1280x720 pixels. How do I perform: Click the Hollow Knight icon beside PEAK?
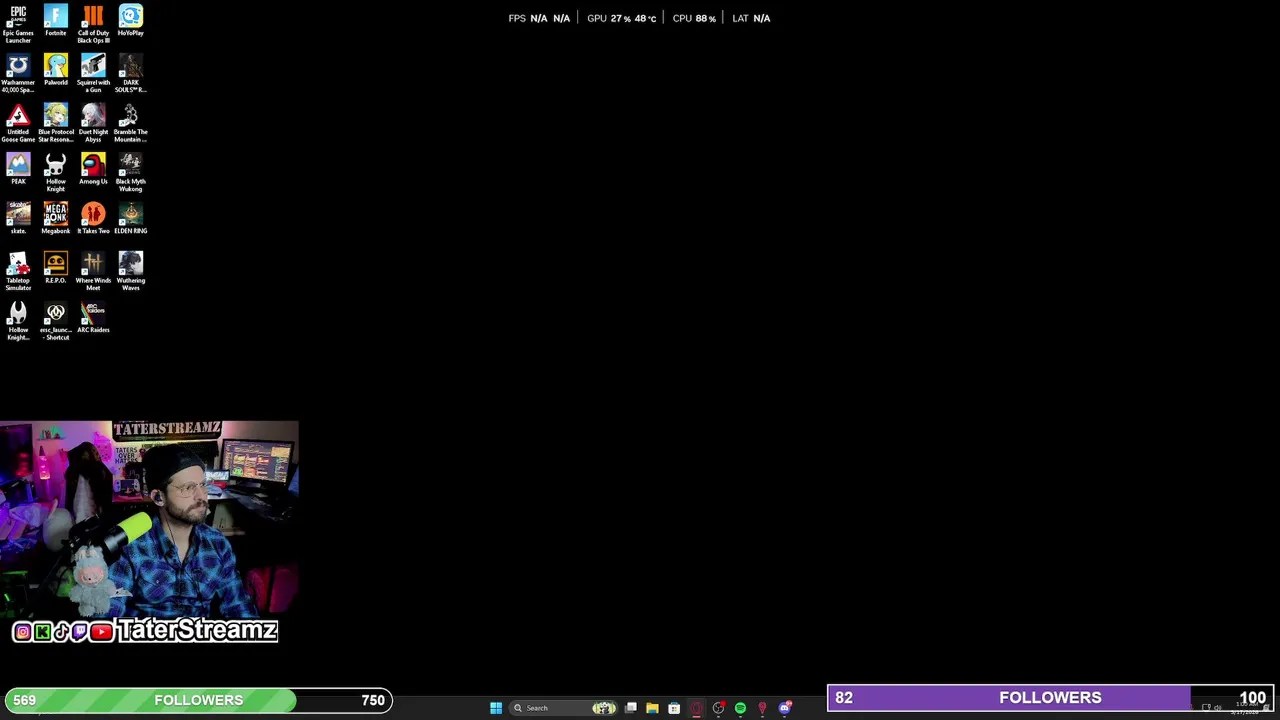tap(56, 173)
